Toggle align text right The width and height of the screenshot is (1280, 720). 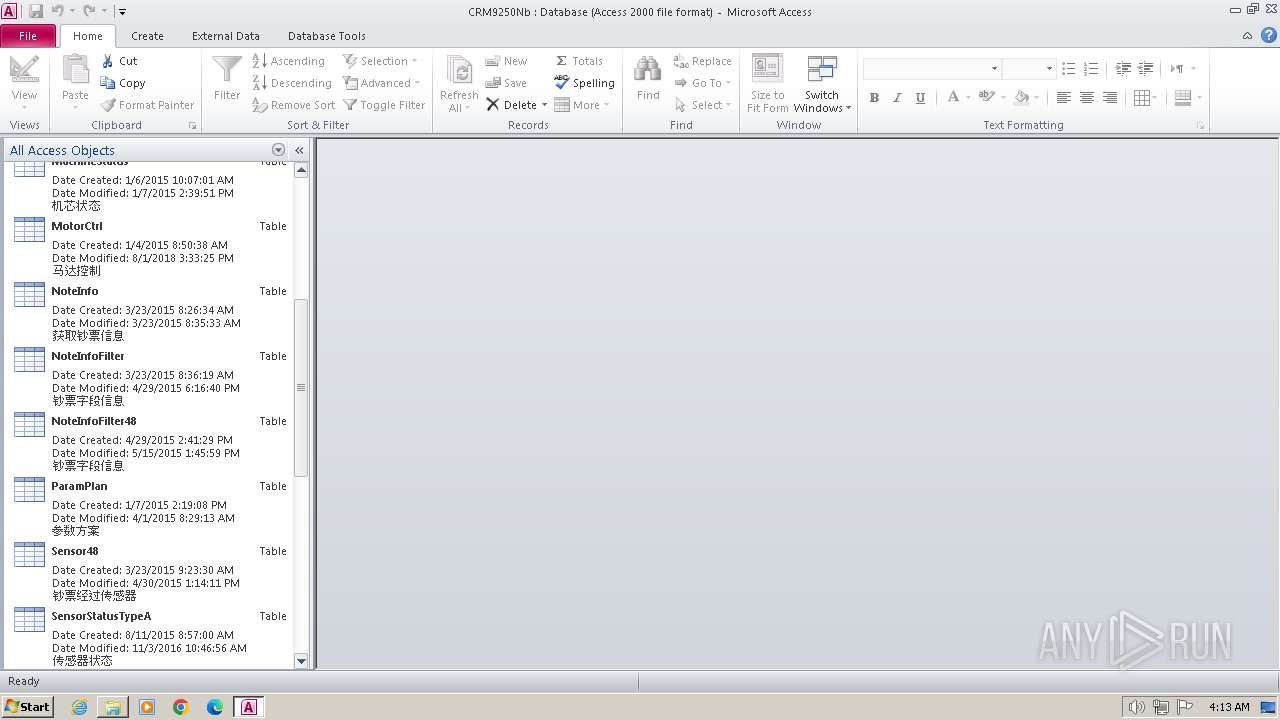(x=1110, y=97)
